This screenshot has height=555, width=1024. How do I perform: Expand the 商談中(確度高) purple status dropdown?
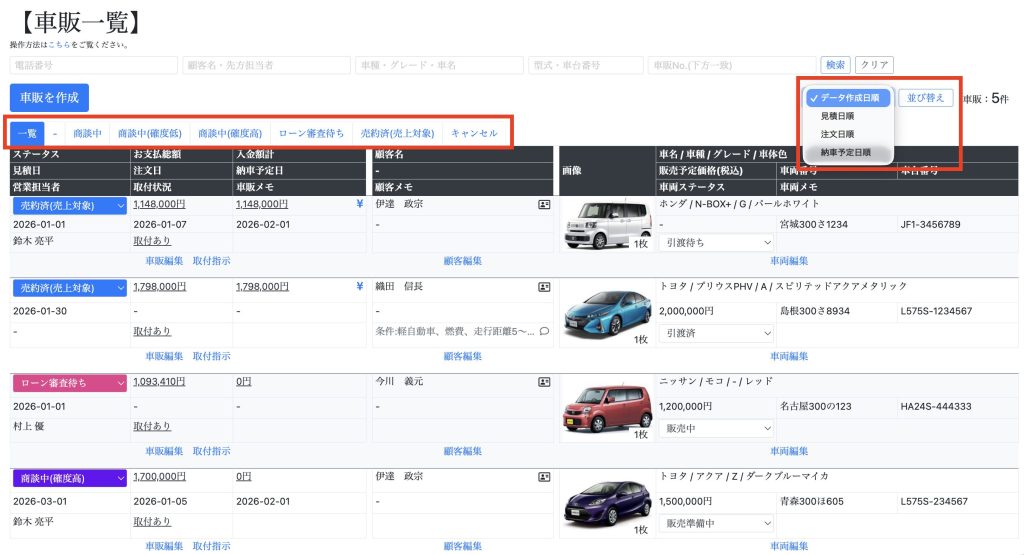(69, 477)
